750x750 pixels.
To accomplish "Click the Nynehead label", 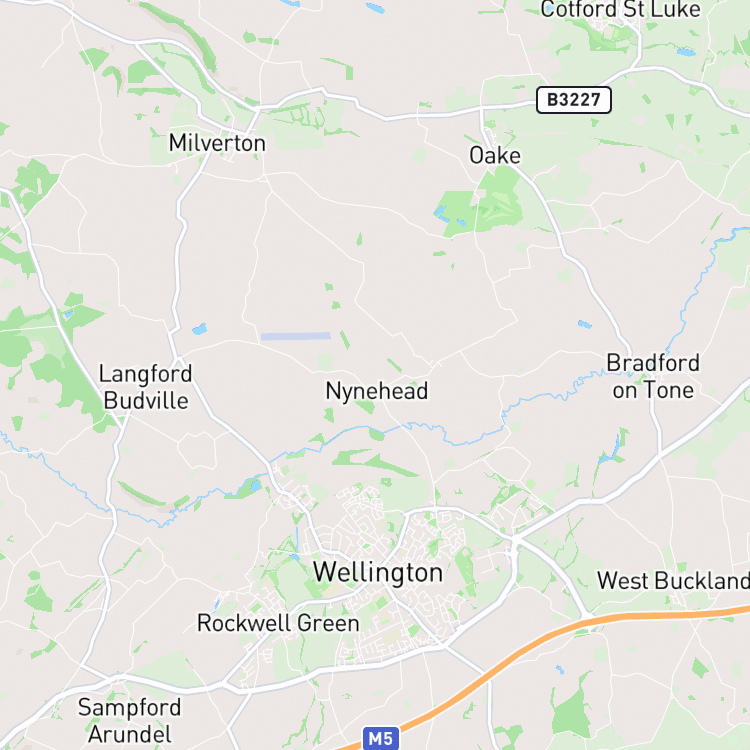I will 377,391.
